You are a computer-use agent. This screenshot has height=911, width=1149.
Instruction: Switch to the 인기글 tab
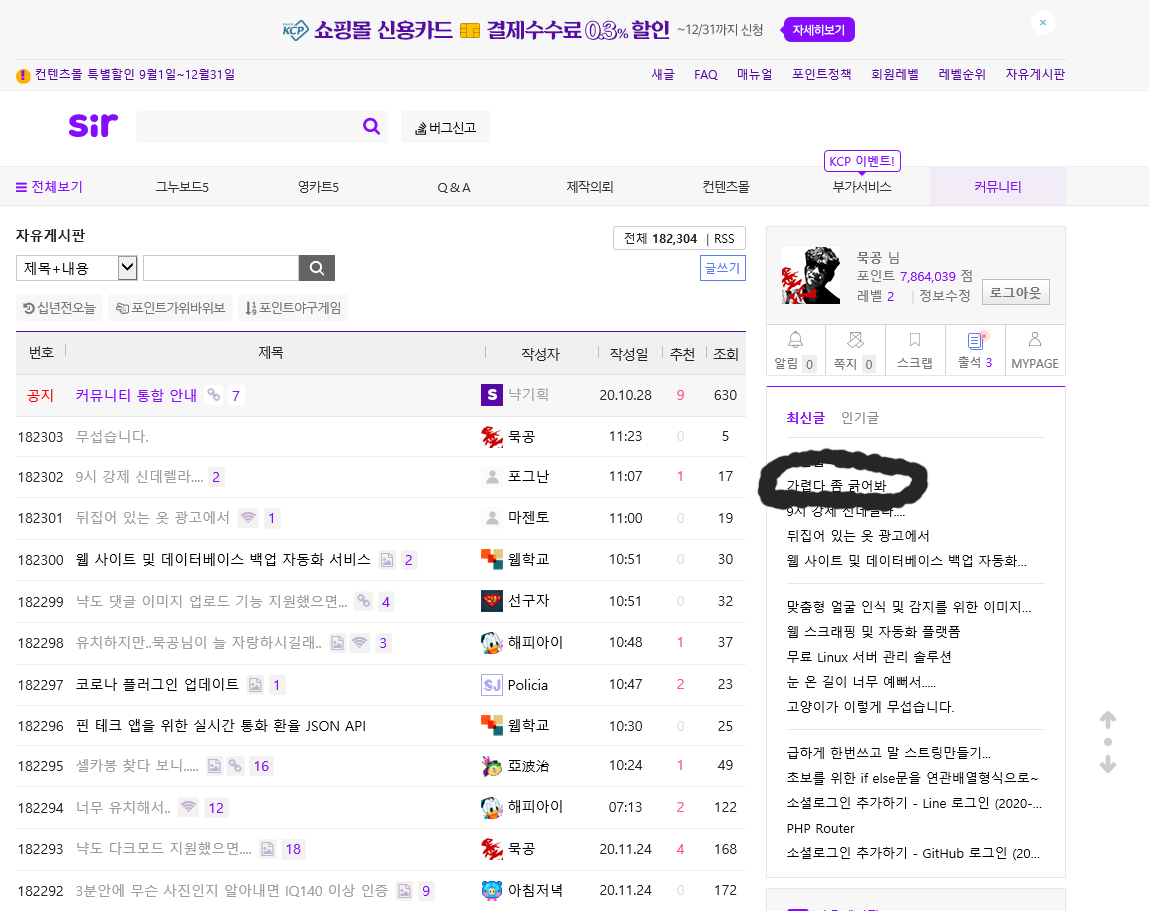859,418
